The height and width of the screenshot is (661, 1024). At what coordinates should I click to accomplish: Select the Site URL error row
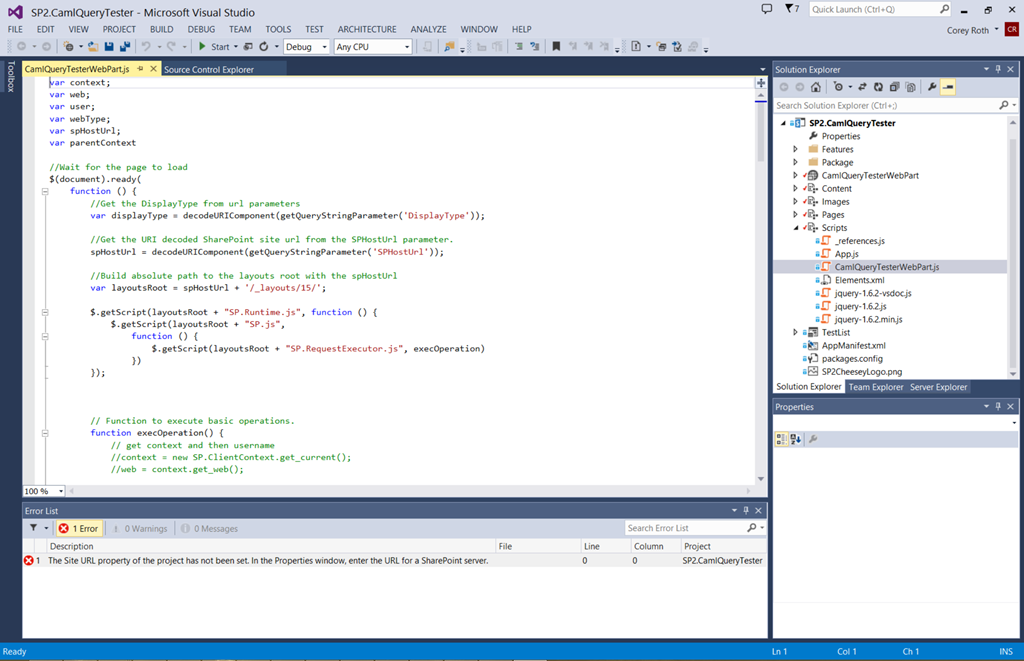pyautogui.click(x=394, y=560)
